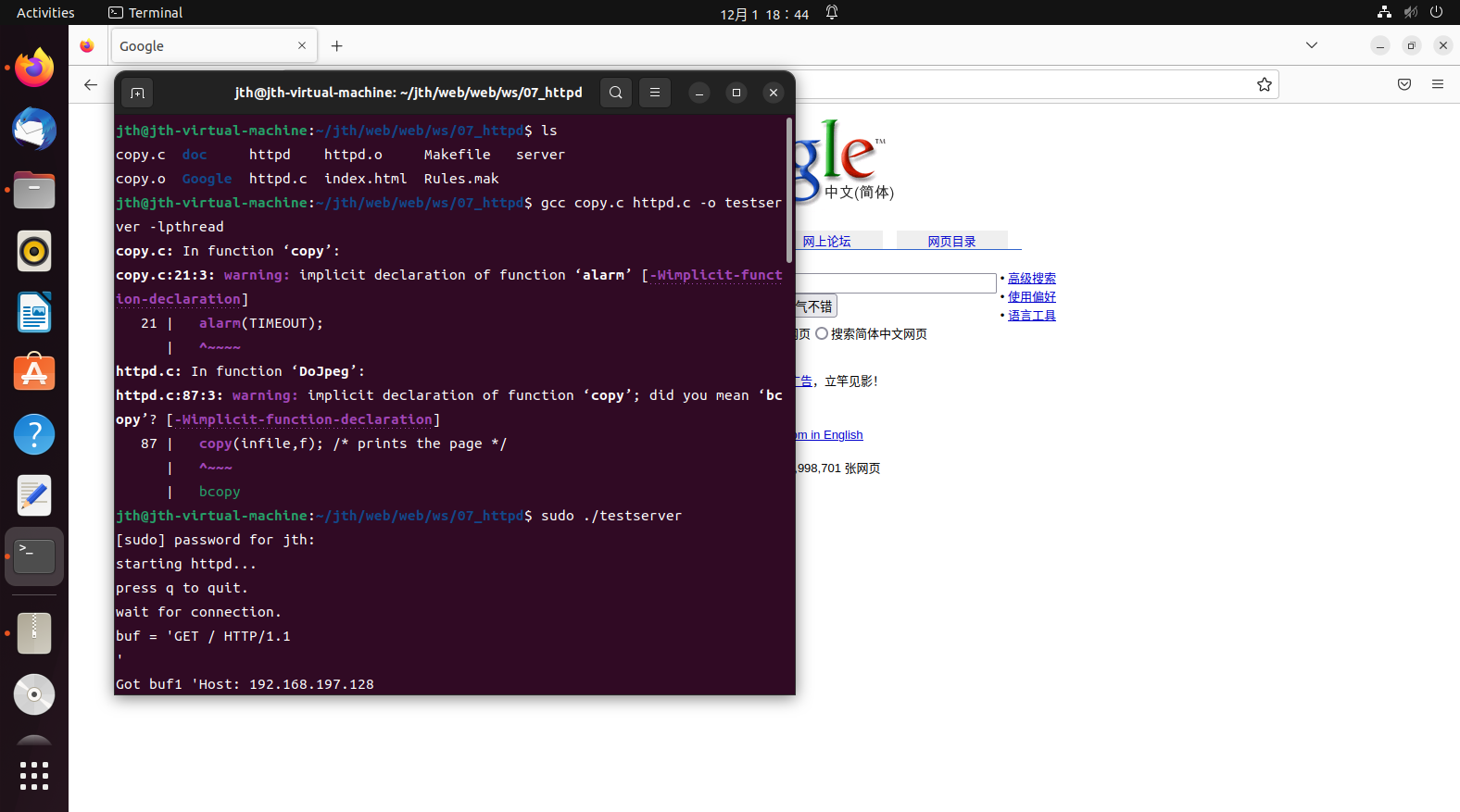
Task: Open a new terminal tab
Action: [137, 93]
